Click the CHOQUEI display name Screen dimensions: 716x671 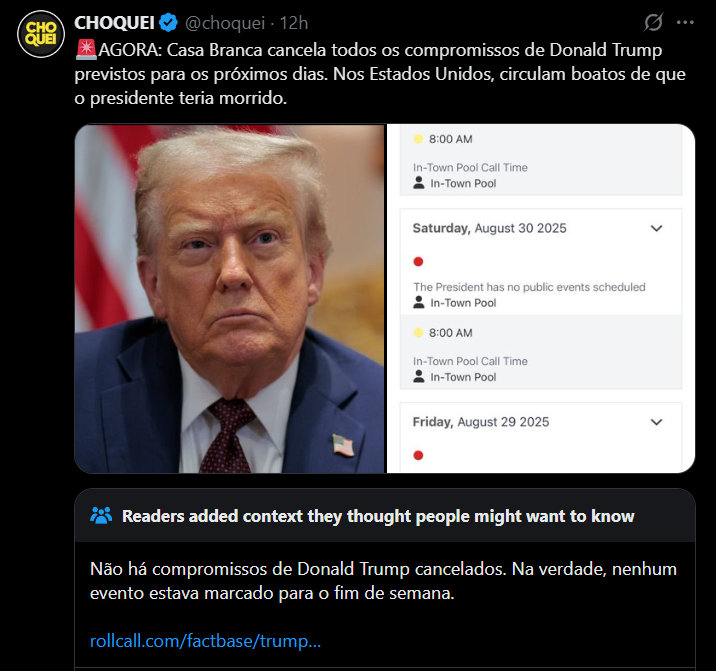[x=114, y=23]
